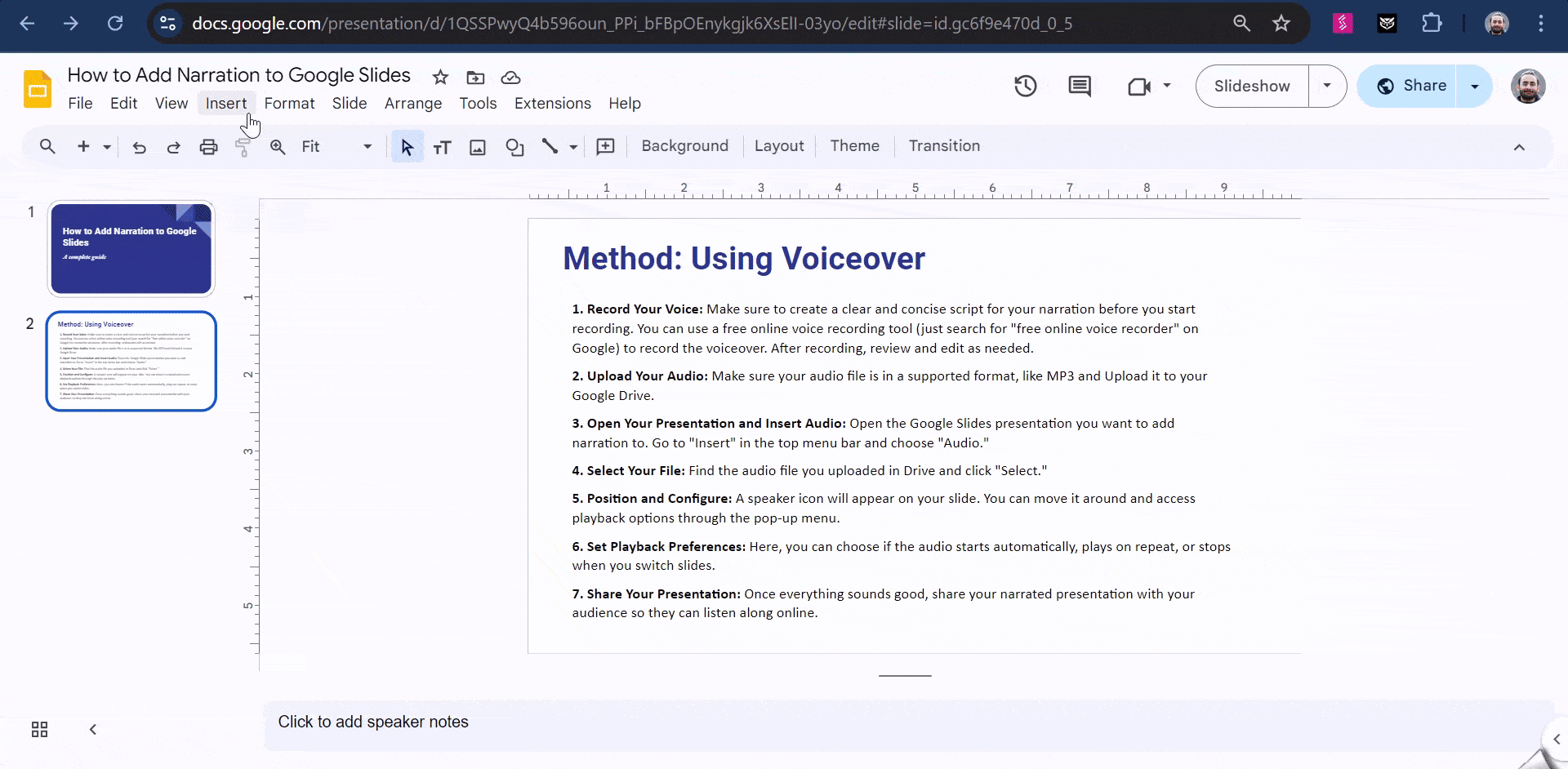Star the presentation document
Image resolution: width=1568 pixels, height=769 pixels.
click(439, 78)
